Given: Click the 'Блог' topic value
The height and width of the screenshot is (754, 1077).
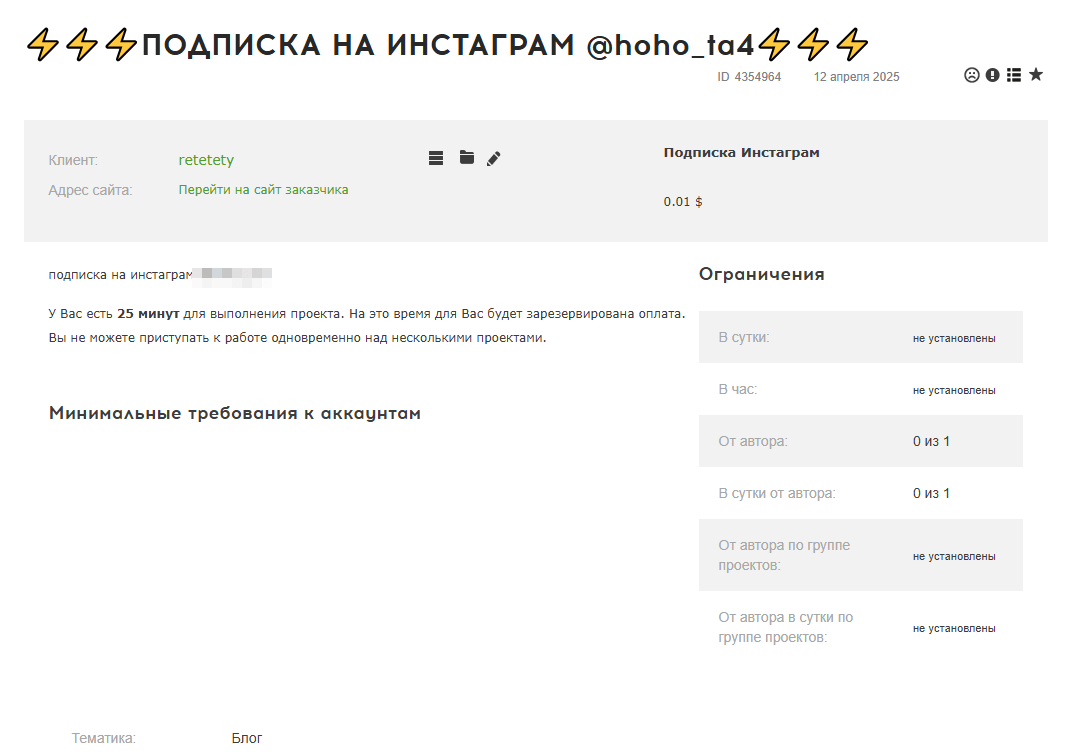Looking at the screenshot, I should point(247,738).
